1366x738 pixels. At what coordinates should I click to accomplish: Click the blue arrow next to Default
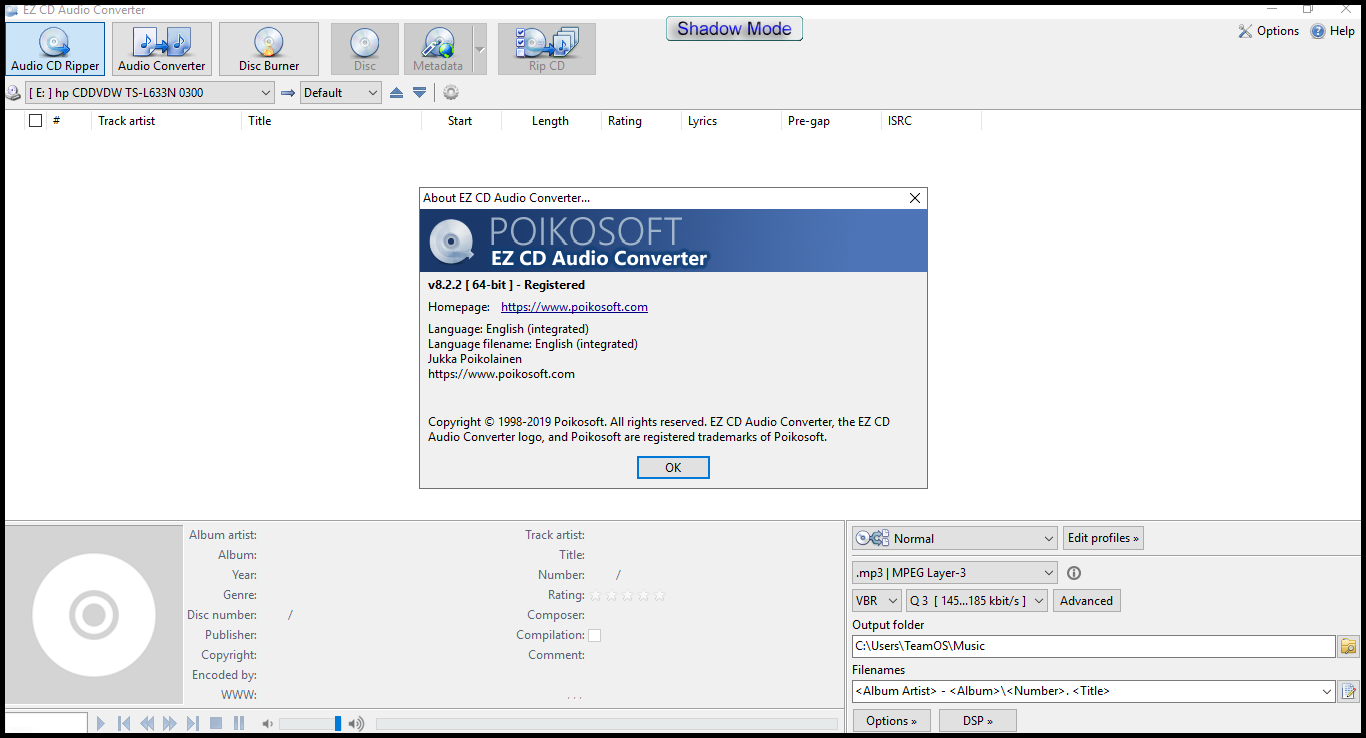click(288, 93)
